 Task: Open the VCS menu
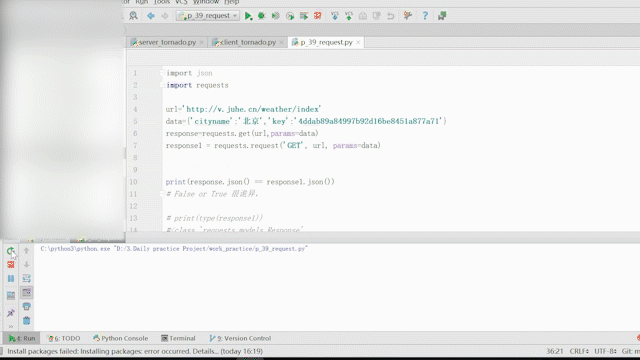181,2
